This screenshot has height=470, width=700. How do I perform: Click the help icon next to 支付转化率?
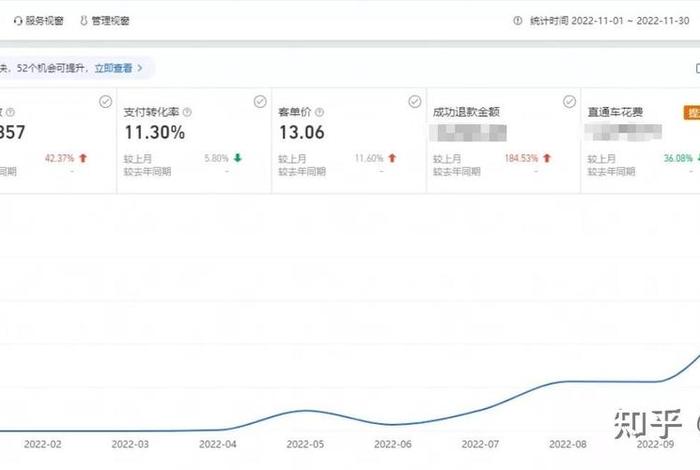[x=188, y=112]
